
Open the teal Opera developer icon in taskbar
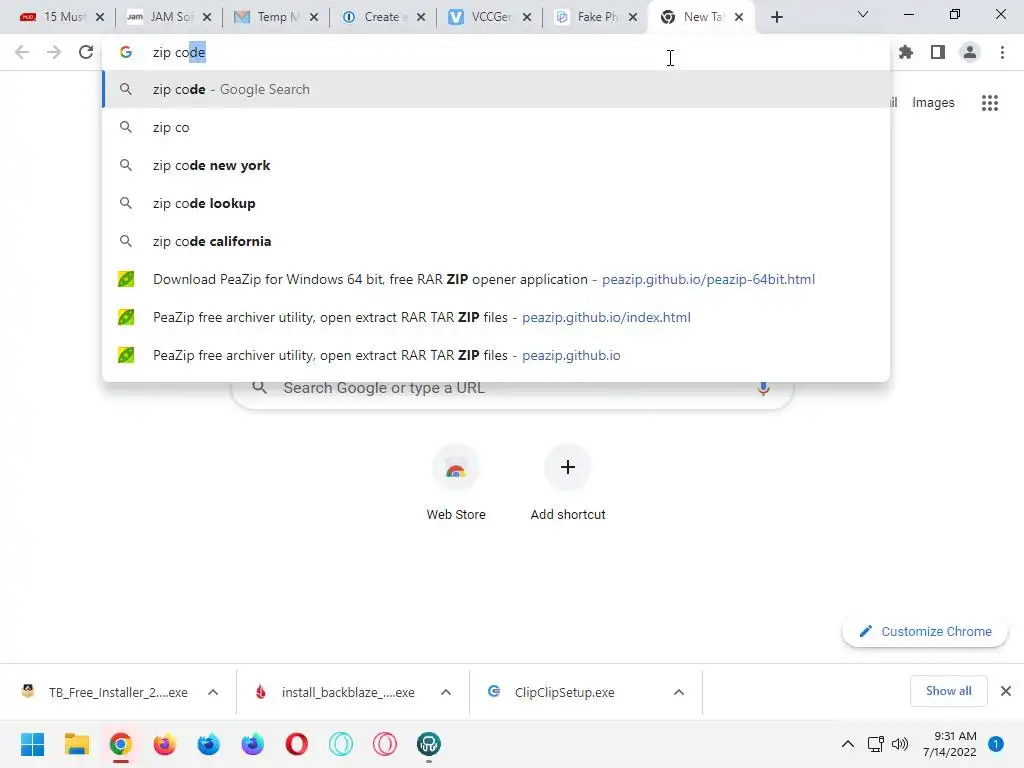tap(341, 744)
